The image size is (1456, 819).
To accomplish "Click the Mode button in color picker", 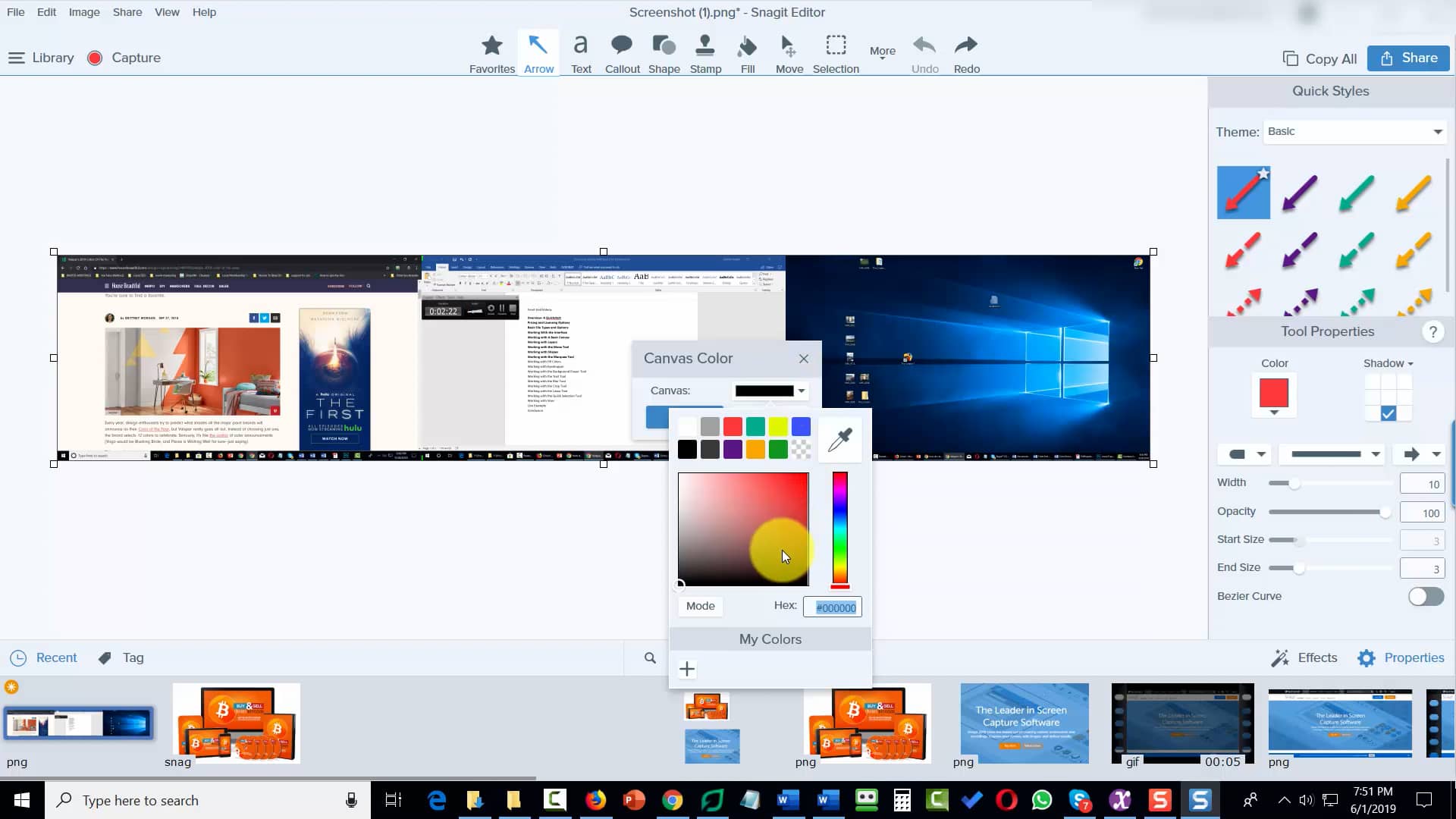I will point(700,606).
